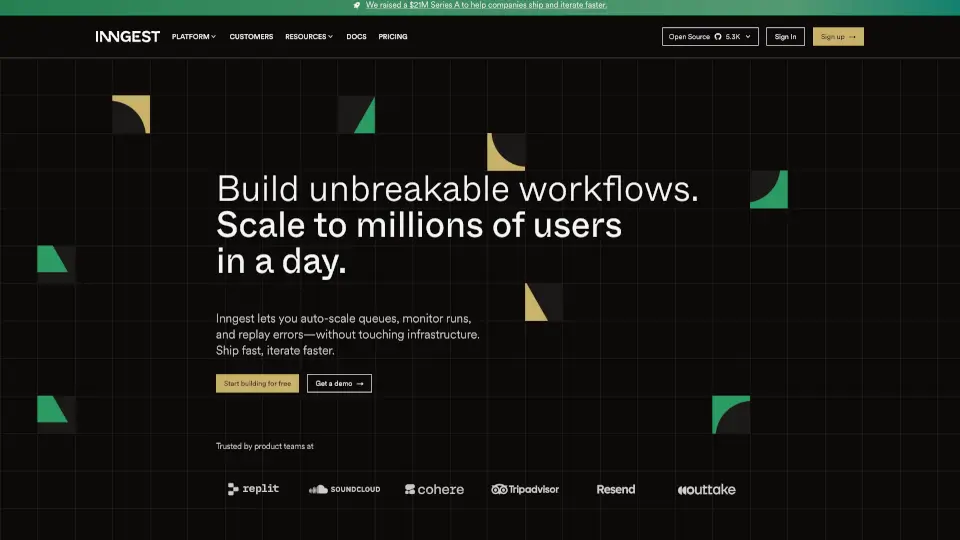Click the SoundCloud logo
The image size is (960, 540).
click(344, 489)
